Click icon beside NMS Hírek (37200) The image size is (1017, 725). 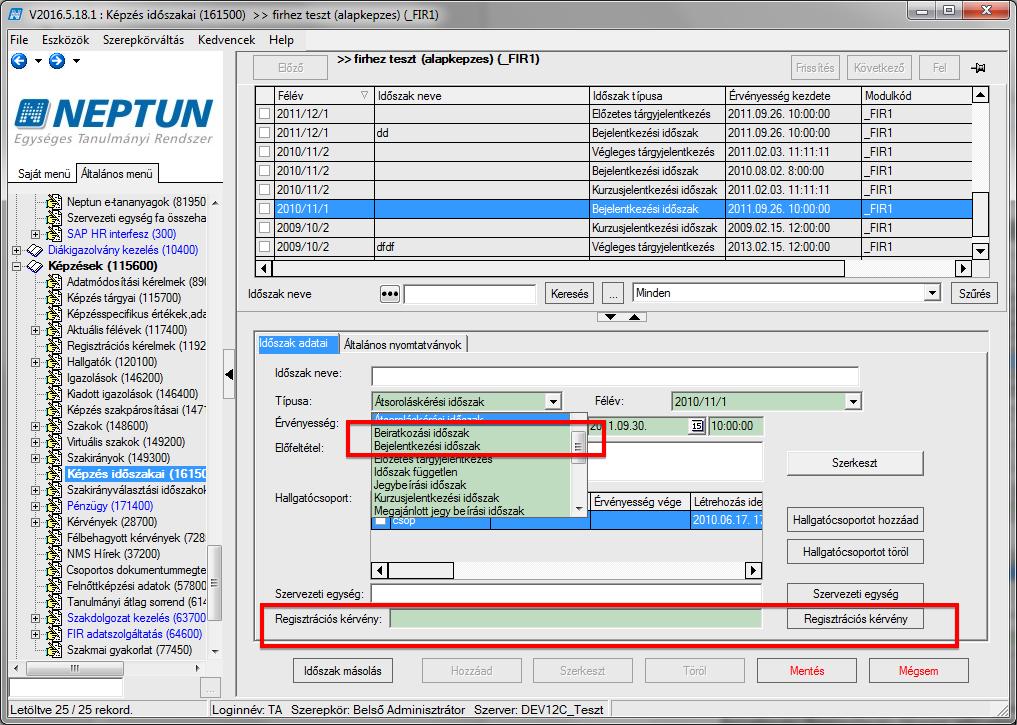[55, 554]
